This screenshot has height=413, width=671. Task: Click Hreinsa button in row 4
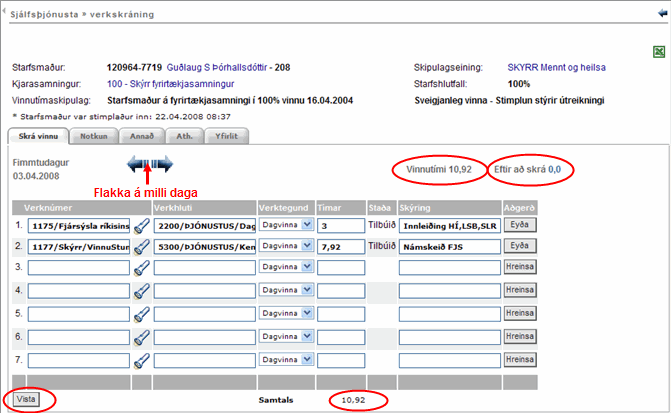[x=520, y=290]
